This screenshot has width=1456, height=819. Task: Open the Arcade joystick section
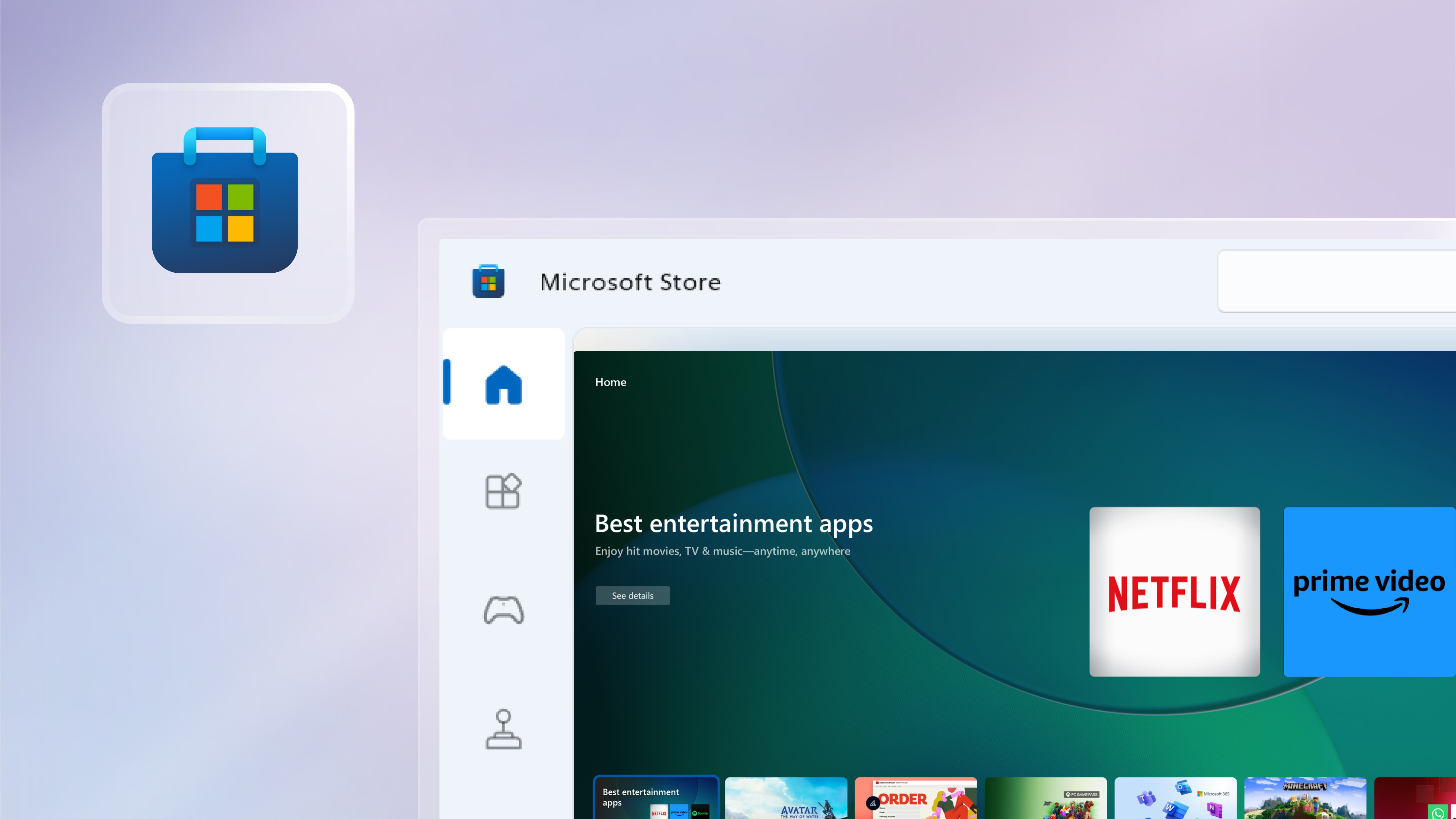[x=503, y=729]
